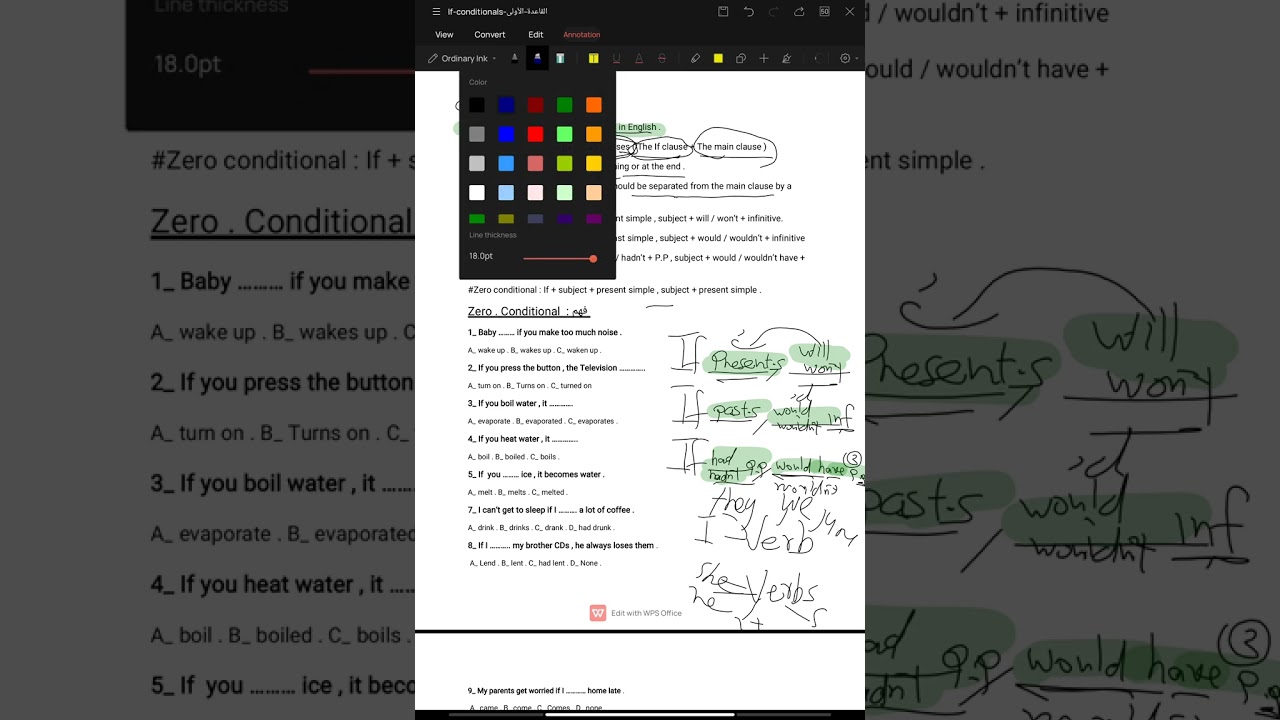
Task: Pick the dark navy blue swatch
Action: point(506,105)
